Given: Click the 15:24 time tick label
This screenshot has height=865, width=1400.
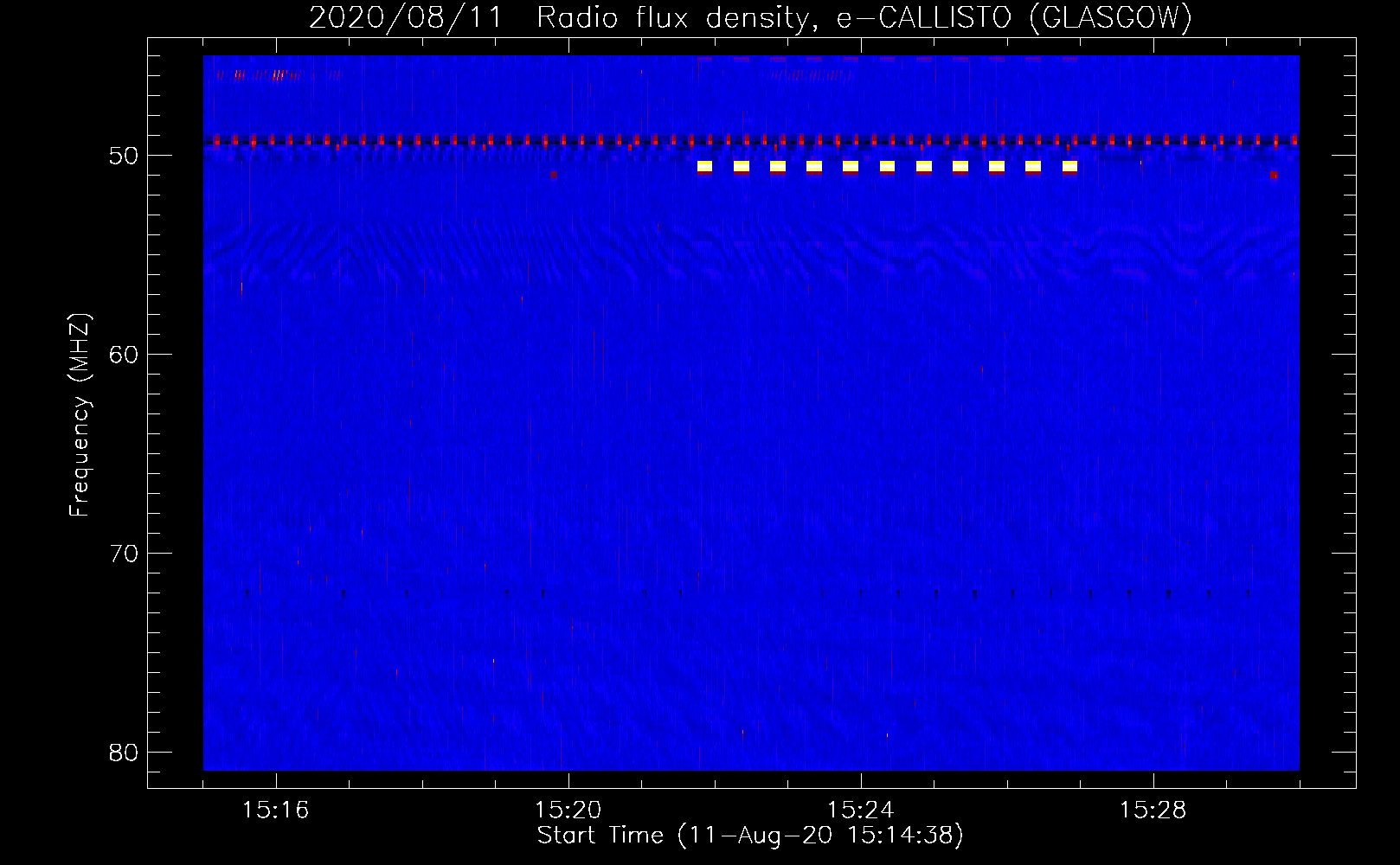Looking at the screenshot, I should point(860,811).
